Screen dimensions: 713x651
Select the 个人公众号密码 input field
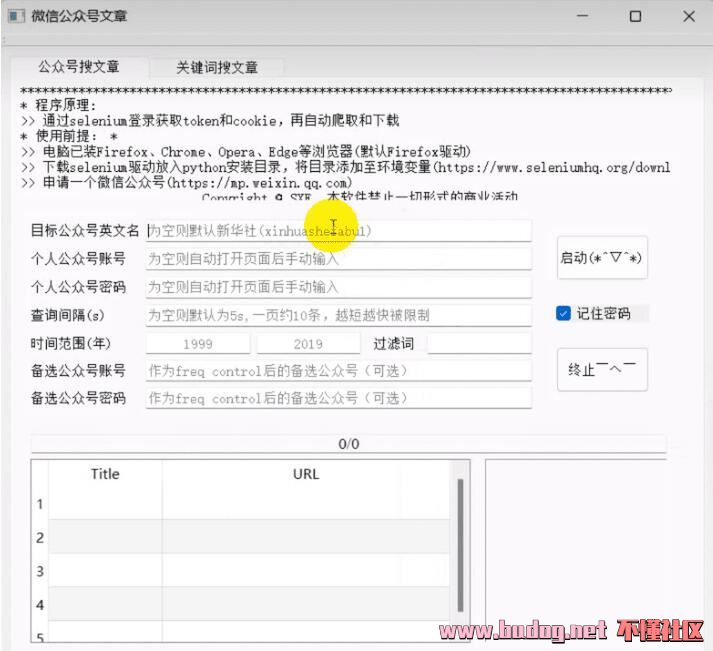[x=338, y=287]
